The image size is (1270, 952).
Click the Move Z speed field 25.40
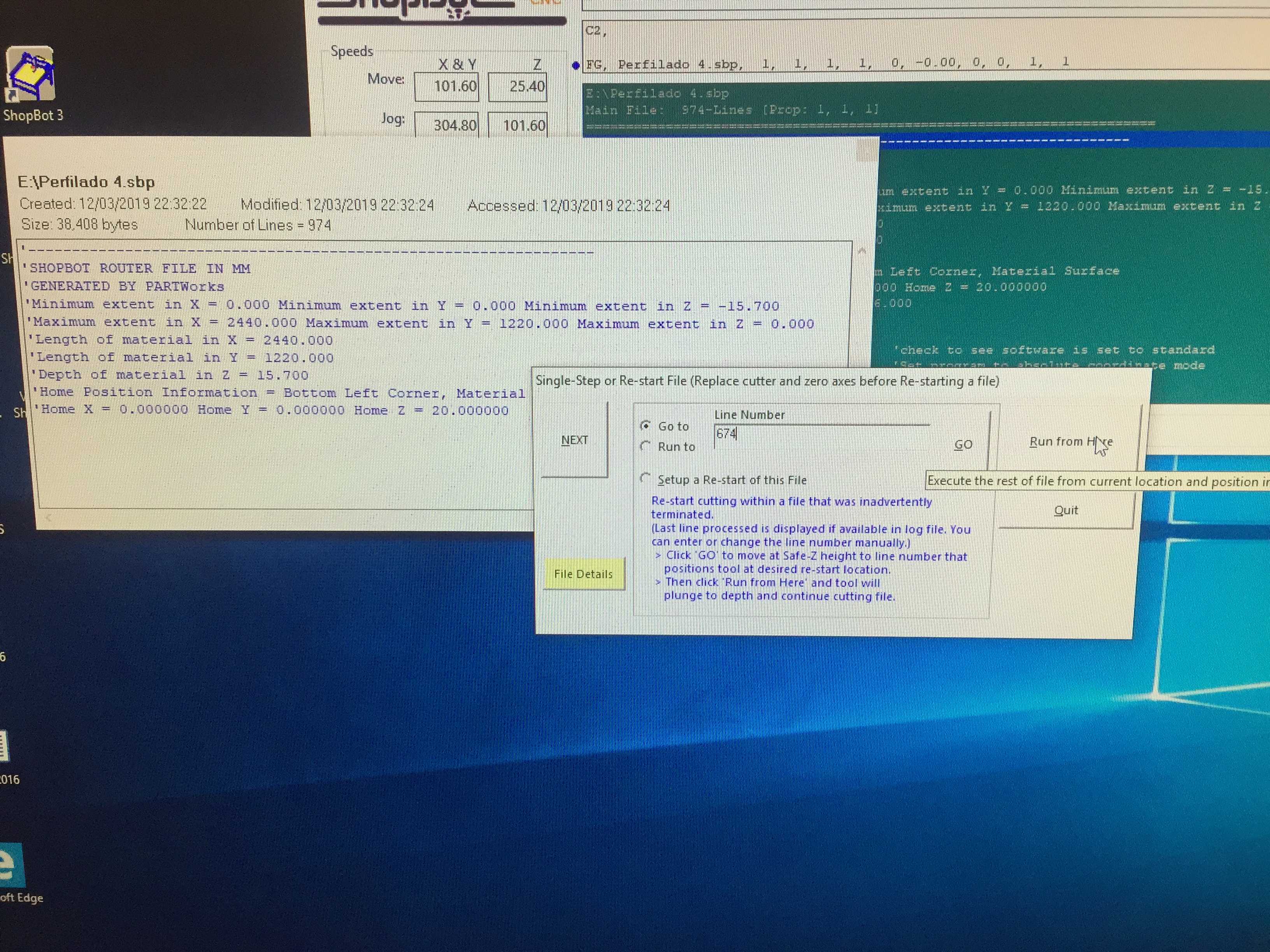[x=518, y=87]
